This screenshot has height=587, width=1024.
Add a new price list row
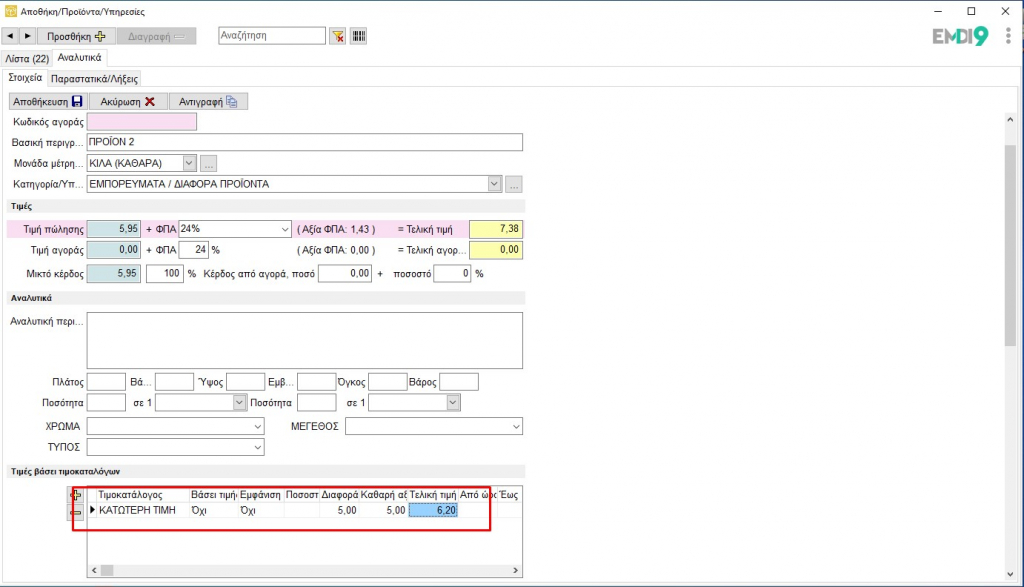77,495
